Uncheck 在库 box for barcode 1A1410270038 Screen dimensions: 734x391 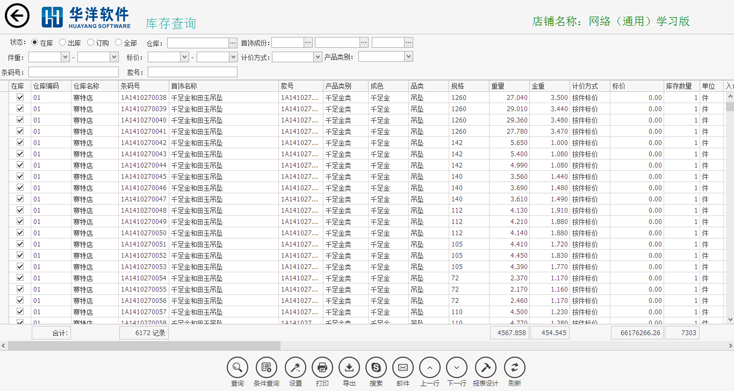[20, 97]
